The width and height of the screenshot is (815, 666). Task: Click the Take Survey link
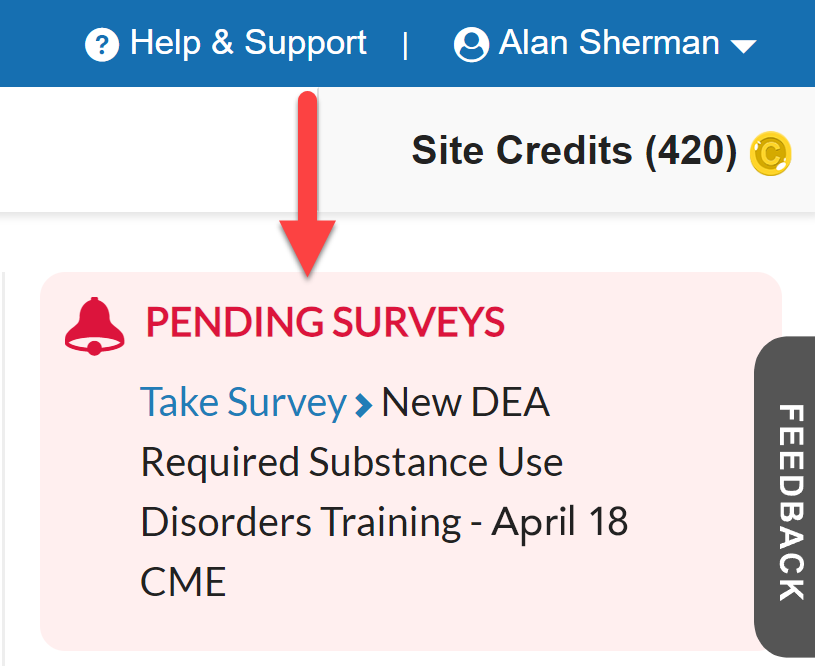point(243,403)
